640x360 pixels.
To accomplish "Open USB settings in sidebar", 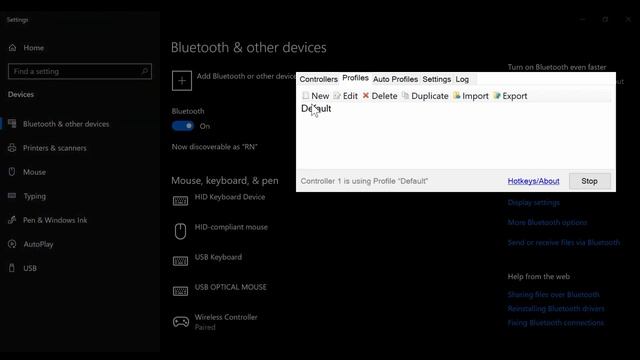I will coord(22,268).
